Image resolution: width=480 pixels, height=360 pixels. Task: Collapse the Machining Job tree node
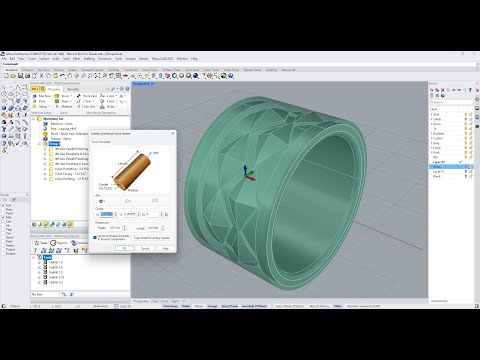click(33, 119)
